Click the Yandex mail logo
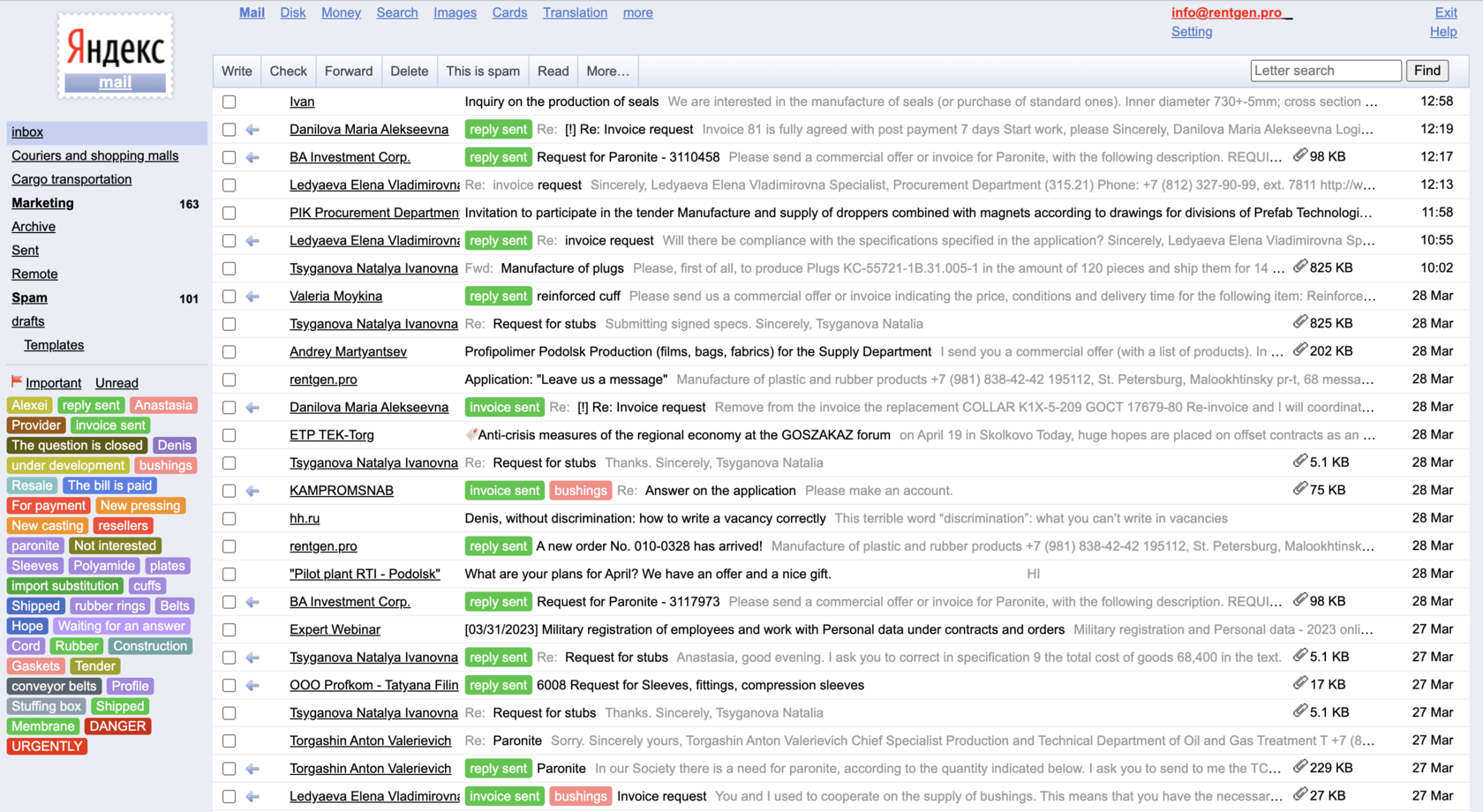 tap(116, 55)
